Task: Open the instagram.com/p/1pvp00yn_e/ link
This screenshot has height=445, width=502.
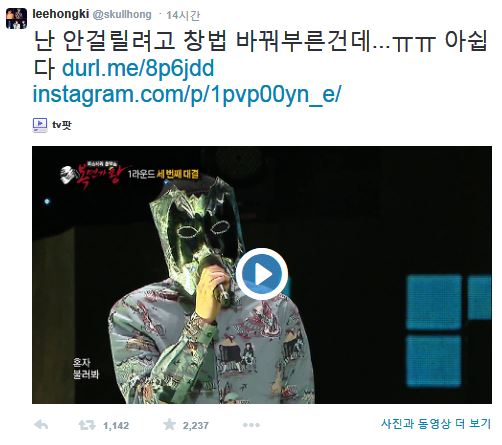Action: point(187,95)
